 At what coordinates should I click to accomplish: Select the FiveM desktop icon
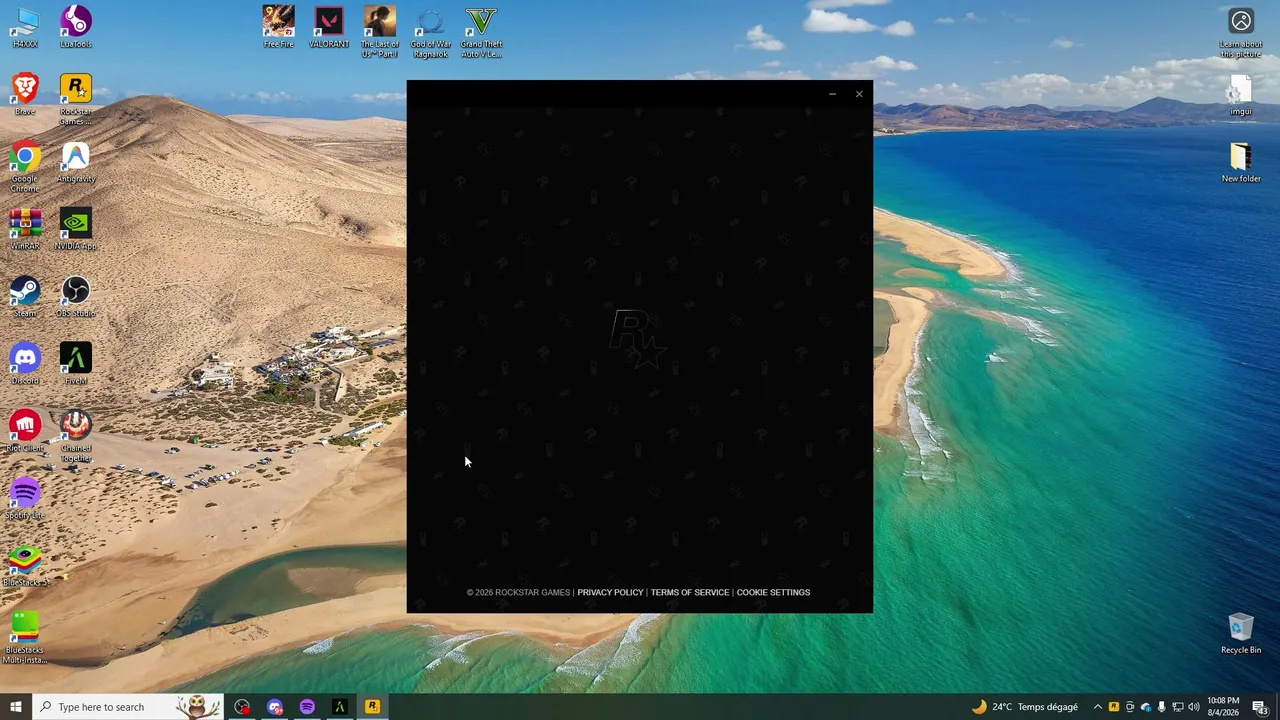point(76,363)
